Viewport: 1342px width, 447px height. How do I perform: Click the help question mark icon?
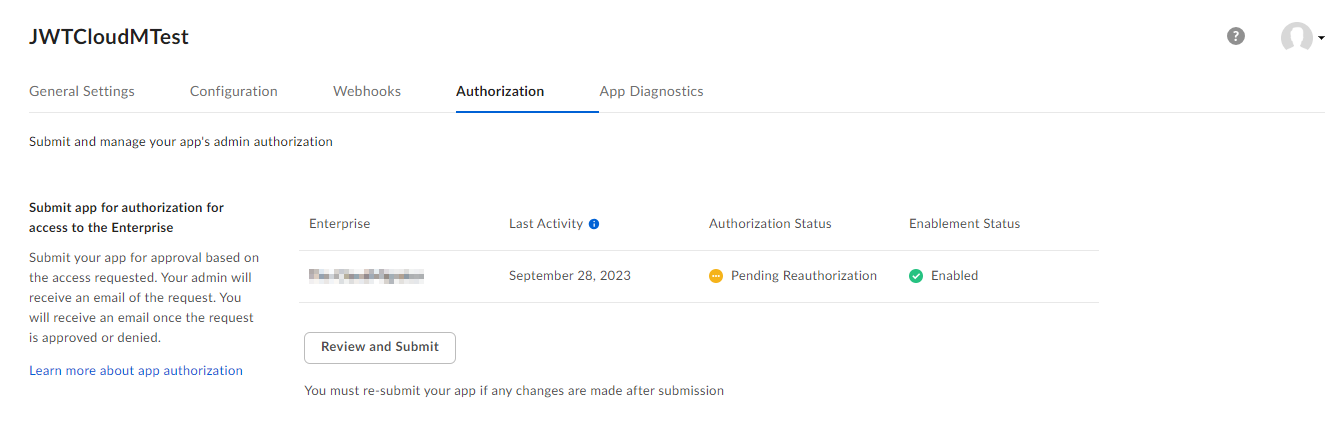click(x=1236, y=37)
